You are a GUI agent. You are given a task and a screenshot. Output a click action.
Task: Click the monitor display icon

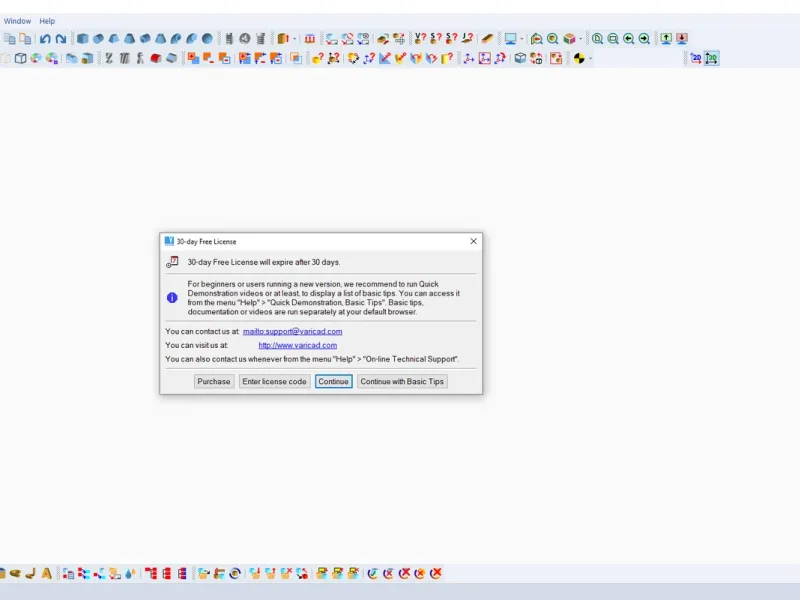(x=510, y=39)
